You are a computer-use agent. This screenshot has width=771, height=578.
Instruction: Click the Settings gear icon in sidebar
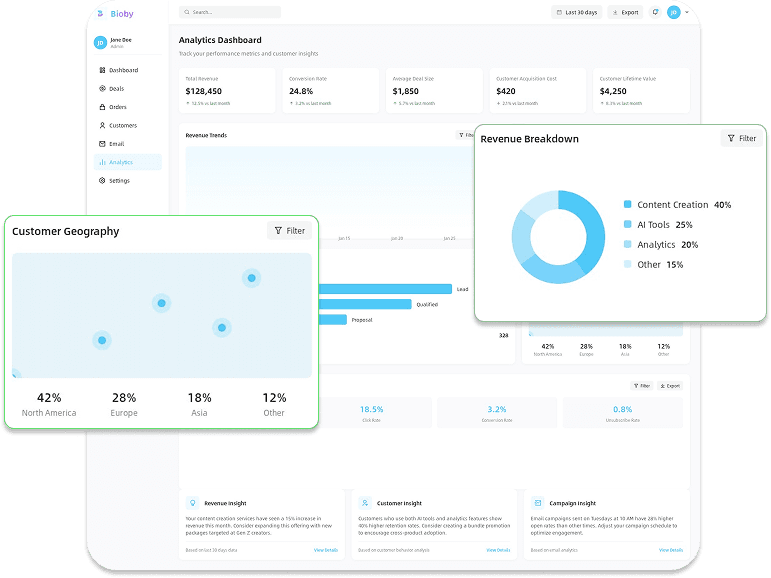pos(102,181)
